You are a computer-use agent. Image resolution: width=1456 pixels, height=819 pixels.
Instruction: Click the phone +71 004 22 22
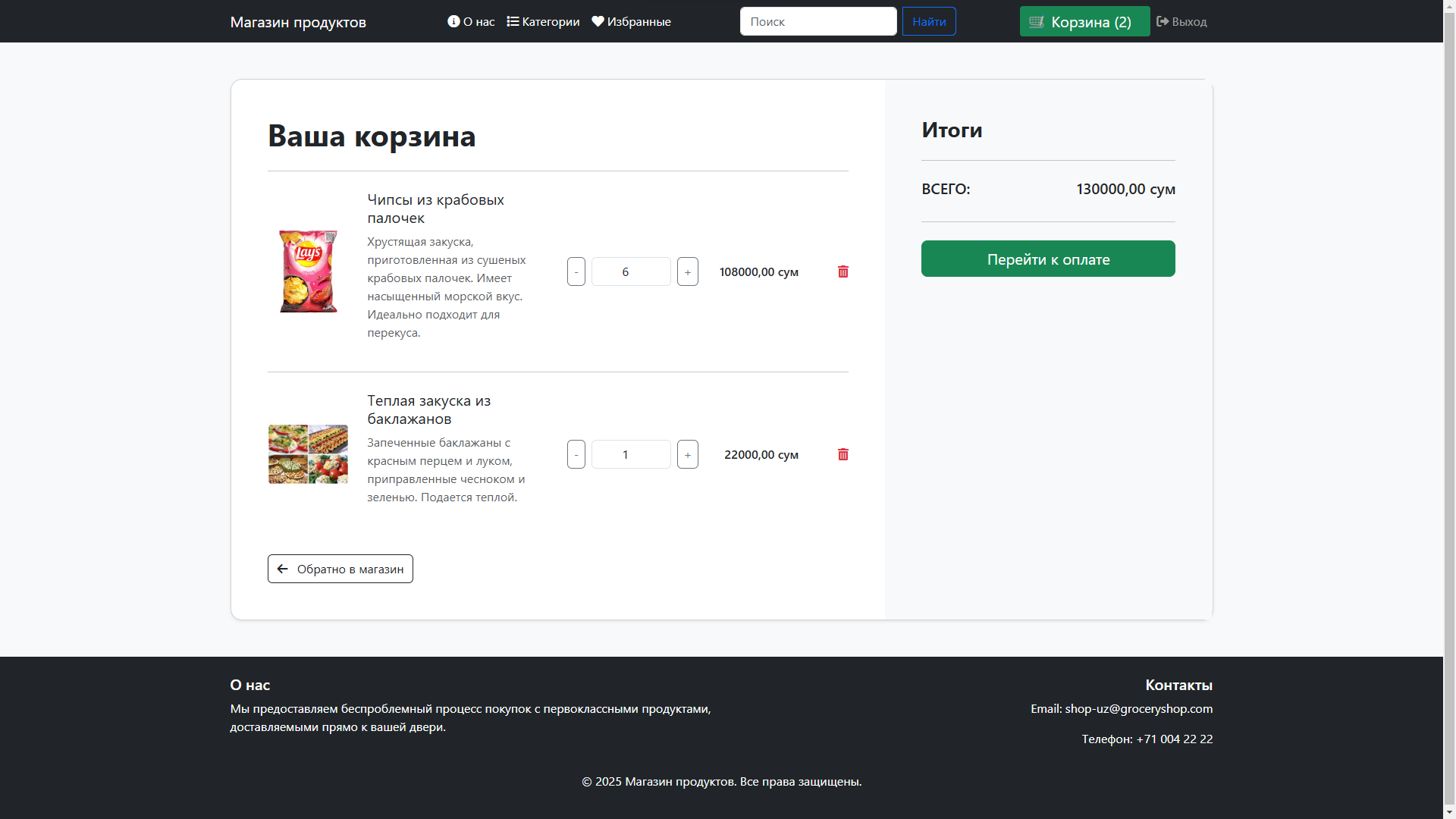[x=1174, y=739]
